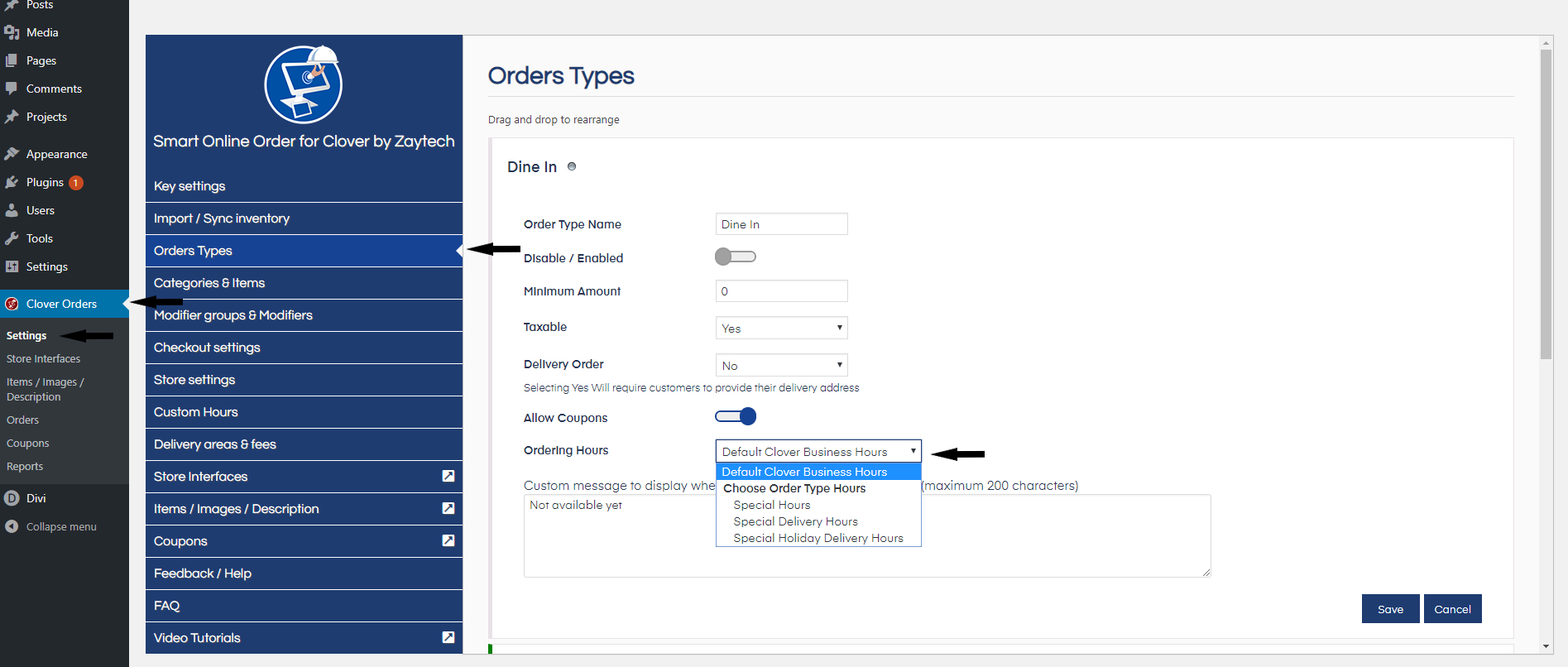Click the Appearance brush icon
The height and width of the screenshot is (667, 1568).
12,154
